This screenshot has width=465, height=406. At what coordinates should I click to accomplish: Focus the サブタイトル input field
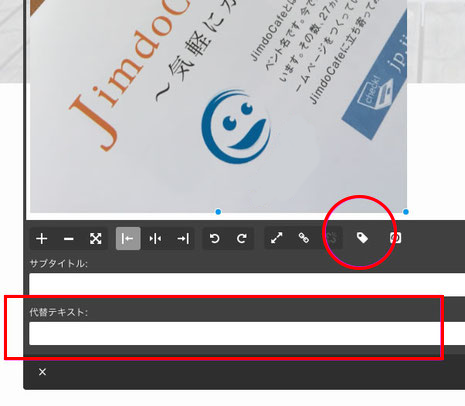click(247, 284)
